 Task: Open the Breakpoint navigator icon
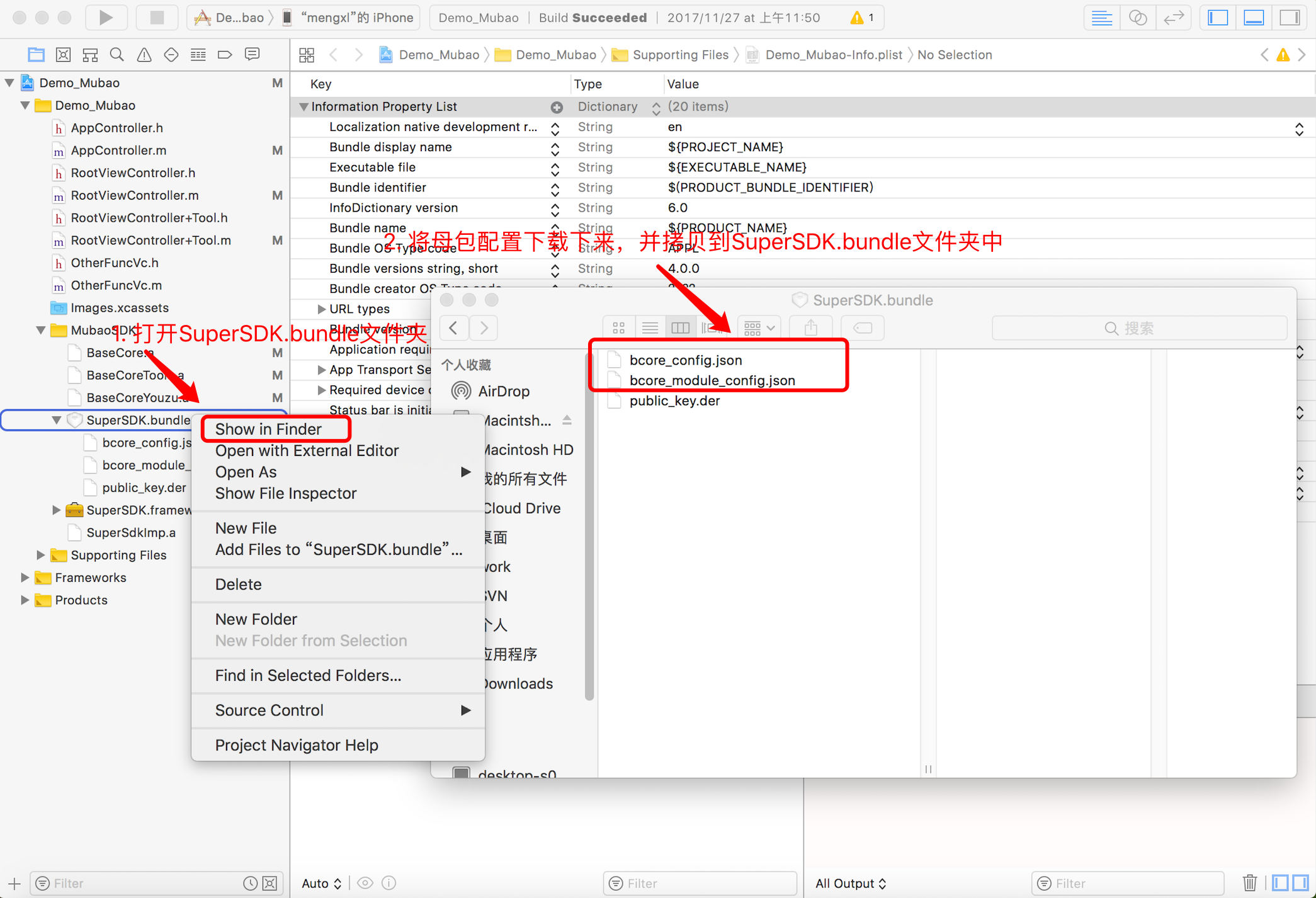[225, 55]
